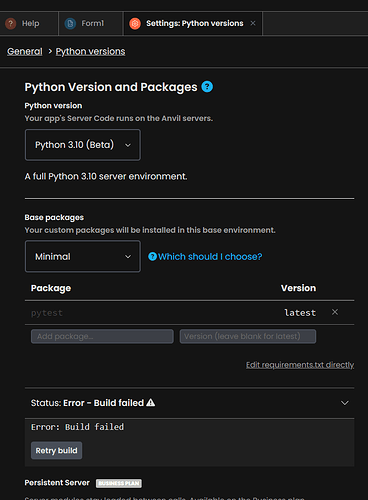Click the Python versions breadcrumb link

click(90, 51)
